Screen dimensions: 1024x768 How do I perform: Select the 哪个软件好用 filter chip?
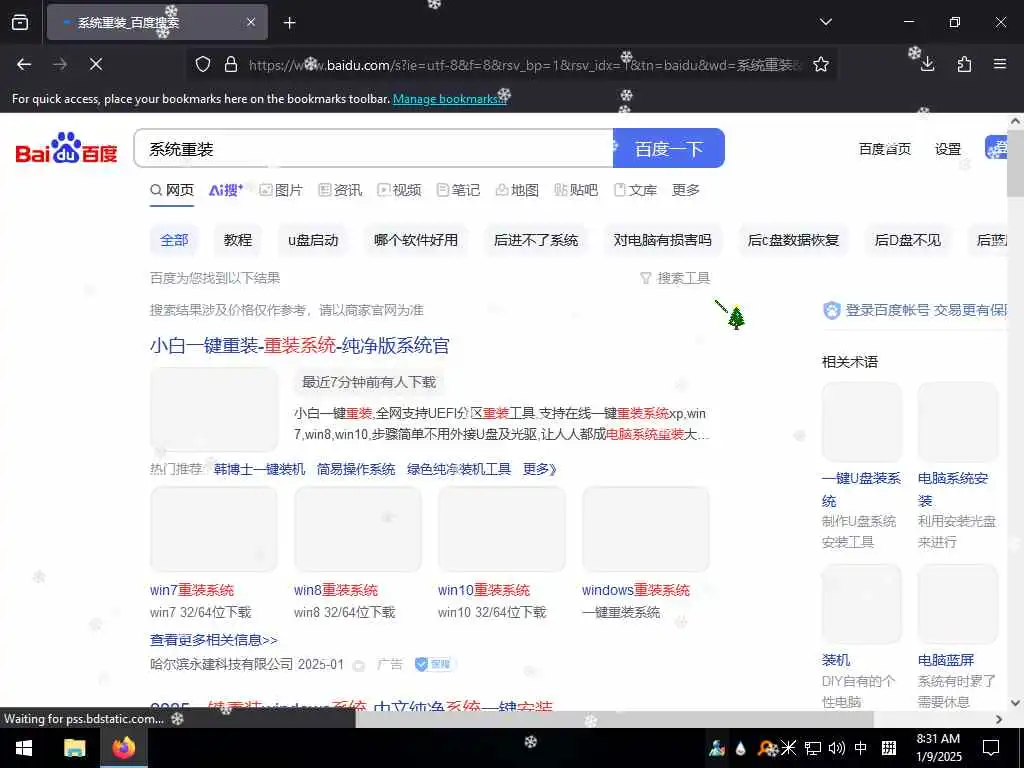416,240
